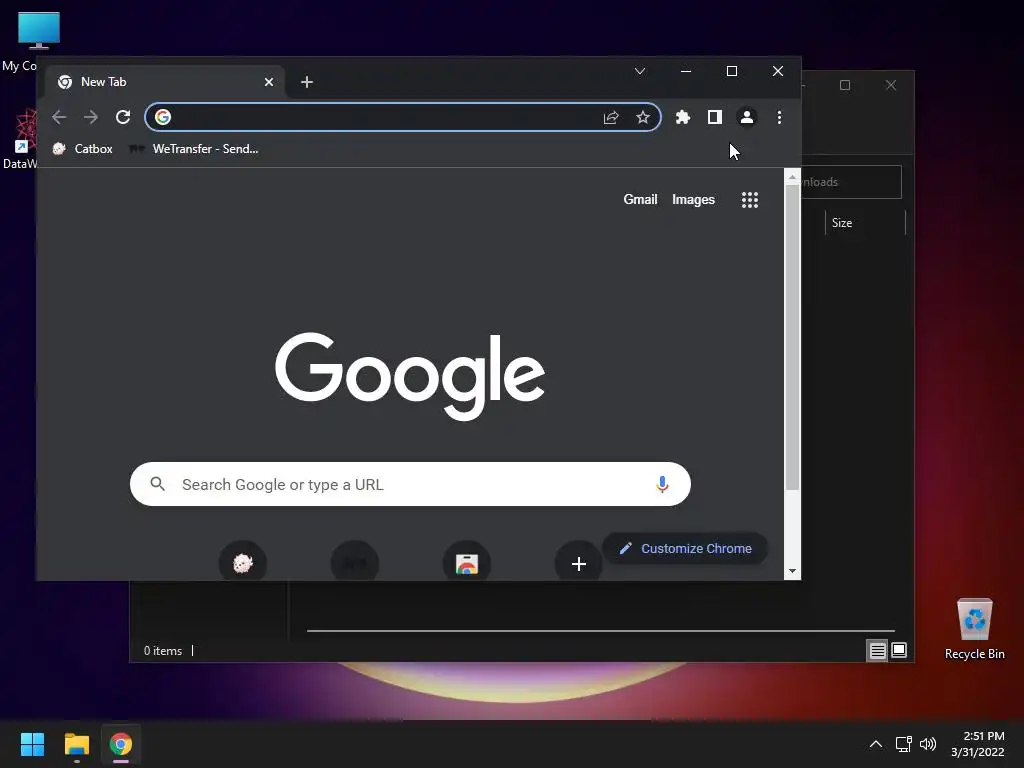The height and width of the screenshot is (768, 1024).
Task: Bookmark this tab with the star icon
Action: (643, 117)
